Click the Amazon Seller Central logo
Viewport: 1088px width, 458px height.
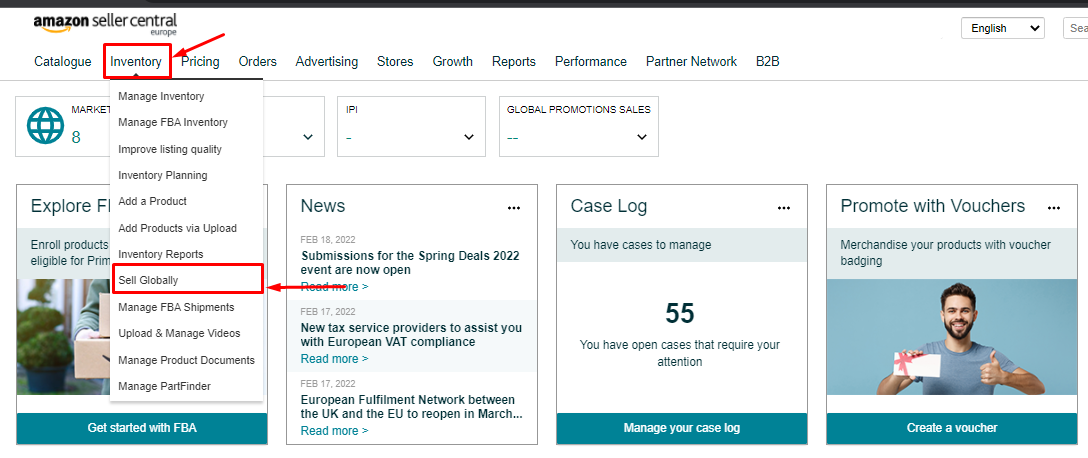tap(105, 24)
